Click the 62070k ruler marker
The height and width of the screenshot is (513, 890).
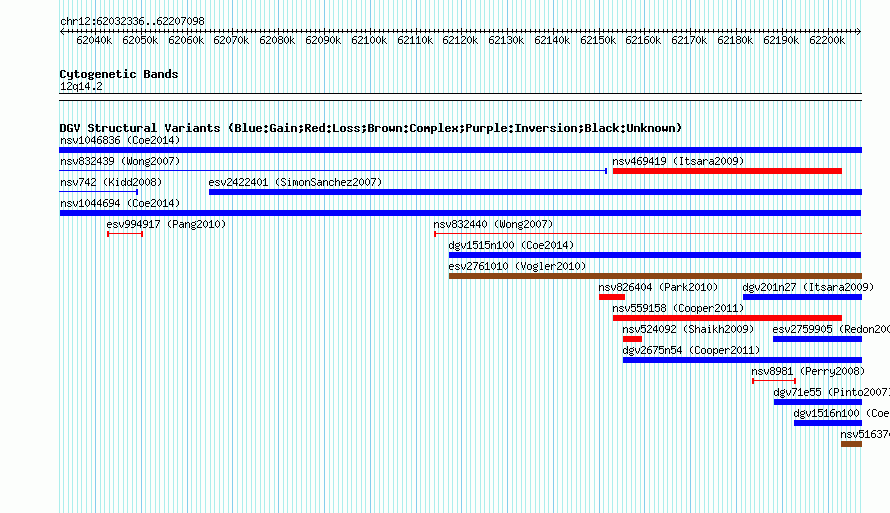231,40
